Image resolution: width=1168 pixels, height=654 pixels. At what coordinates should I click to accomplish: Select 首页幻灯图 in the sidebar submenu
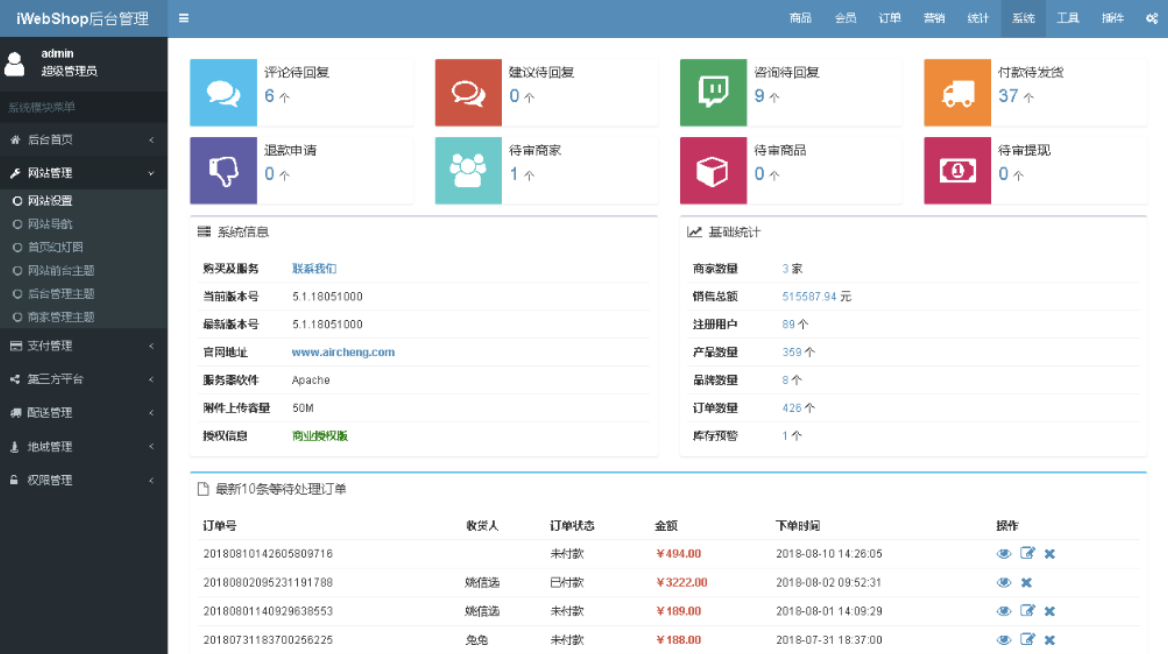point(55,247)
